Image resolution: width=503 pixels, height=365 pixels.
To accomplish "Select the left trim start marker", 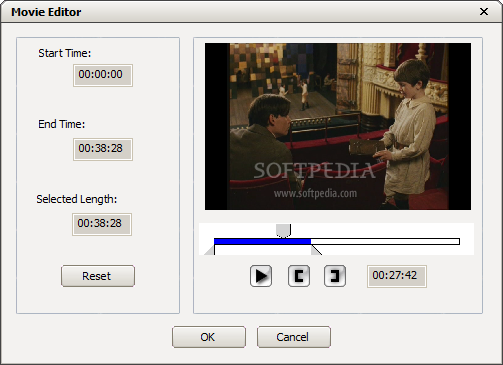I will 209,251.
